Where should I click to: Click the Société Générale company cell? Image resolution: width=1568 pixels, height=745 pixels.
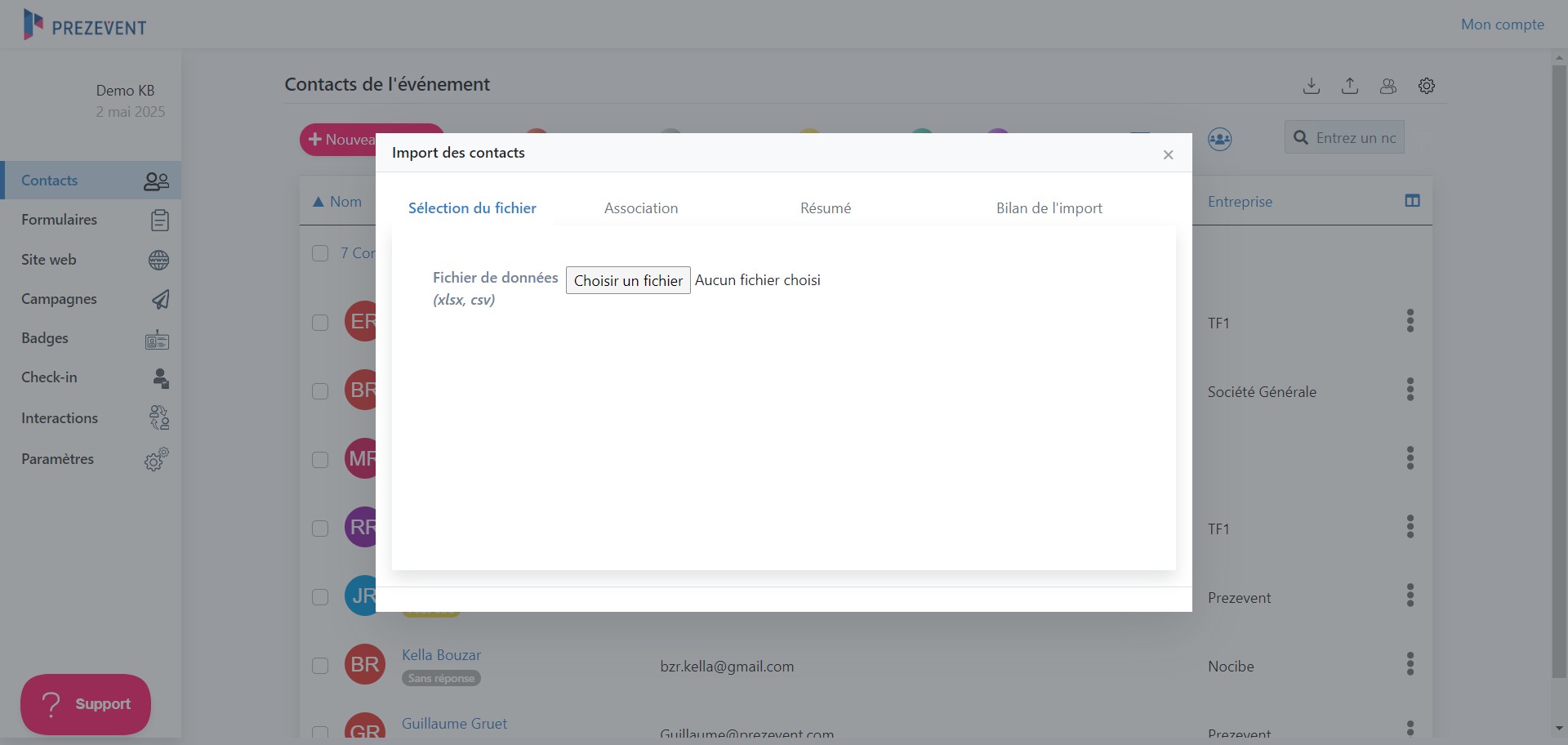click(x=1262, y=392)
